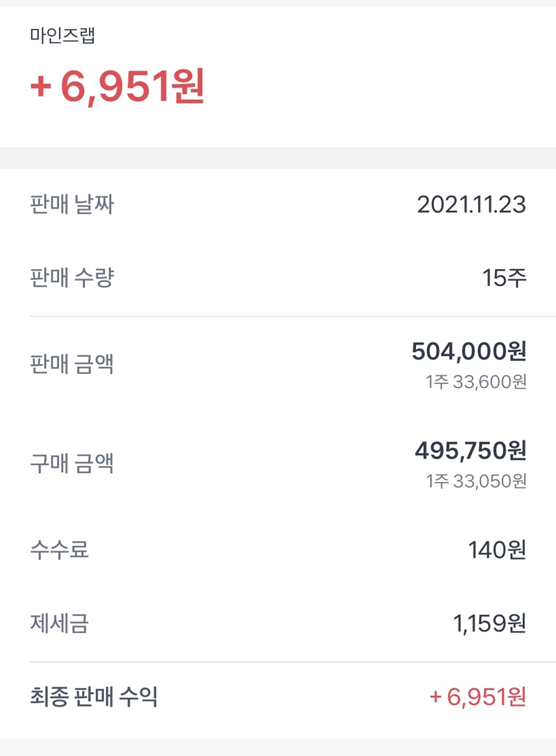Click the 504,000원 sale amount
Screen dimensions: 556x756
click(469, 351)
